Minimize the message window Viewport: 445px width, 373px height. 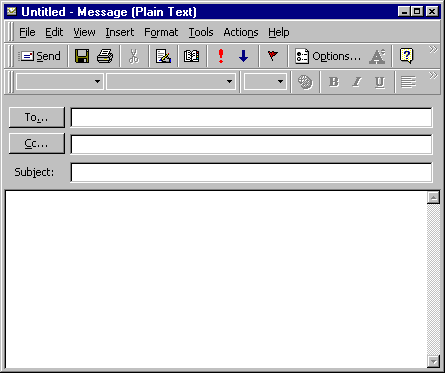tap(404, 12)
